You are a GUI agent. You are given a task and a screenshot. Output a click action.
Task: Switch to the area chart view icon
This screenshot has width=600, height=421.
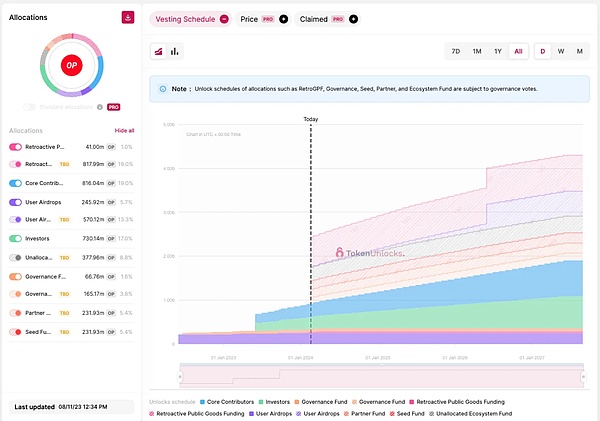click(x=158, y=51)
